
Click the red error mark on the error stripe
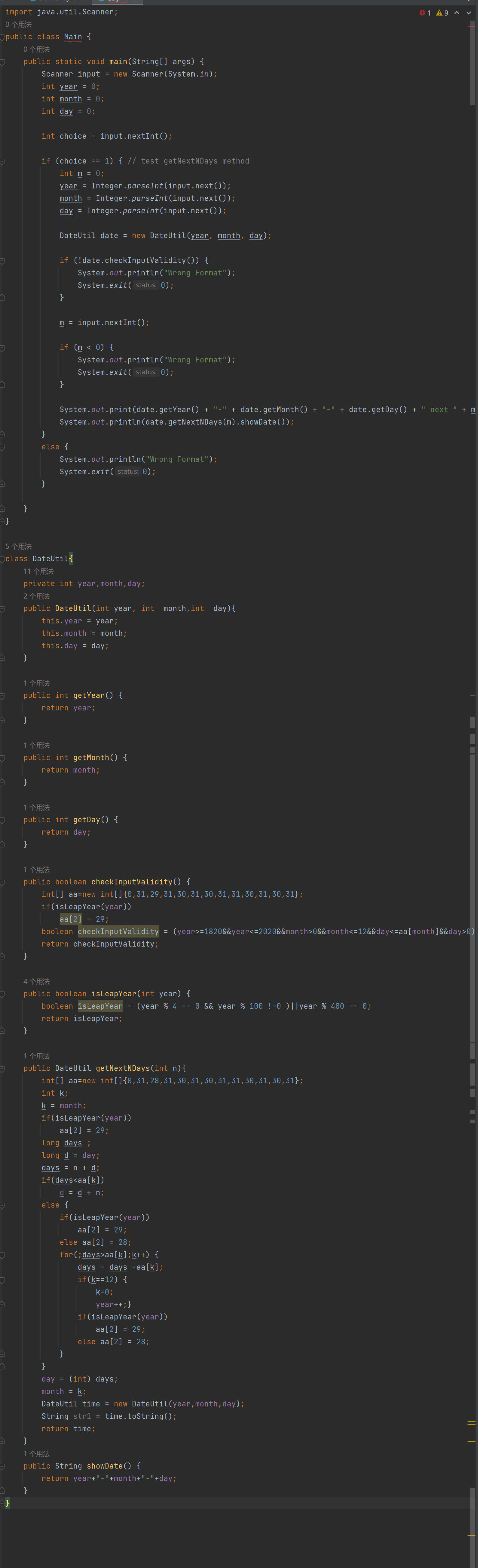tap(471, 26)
